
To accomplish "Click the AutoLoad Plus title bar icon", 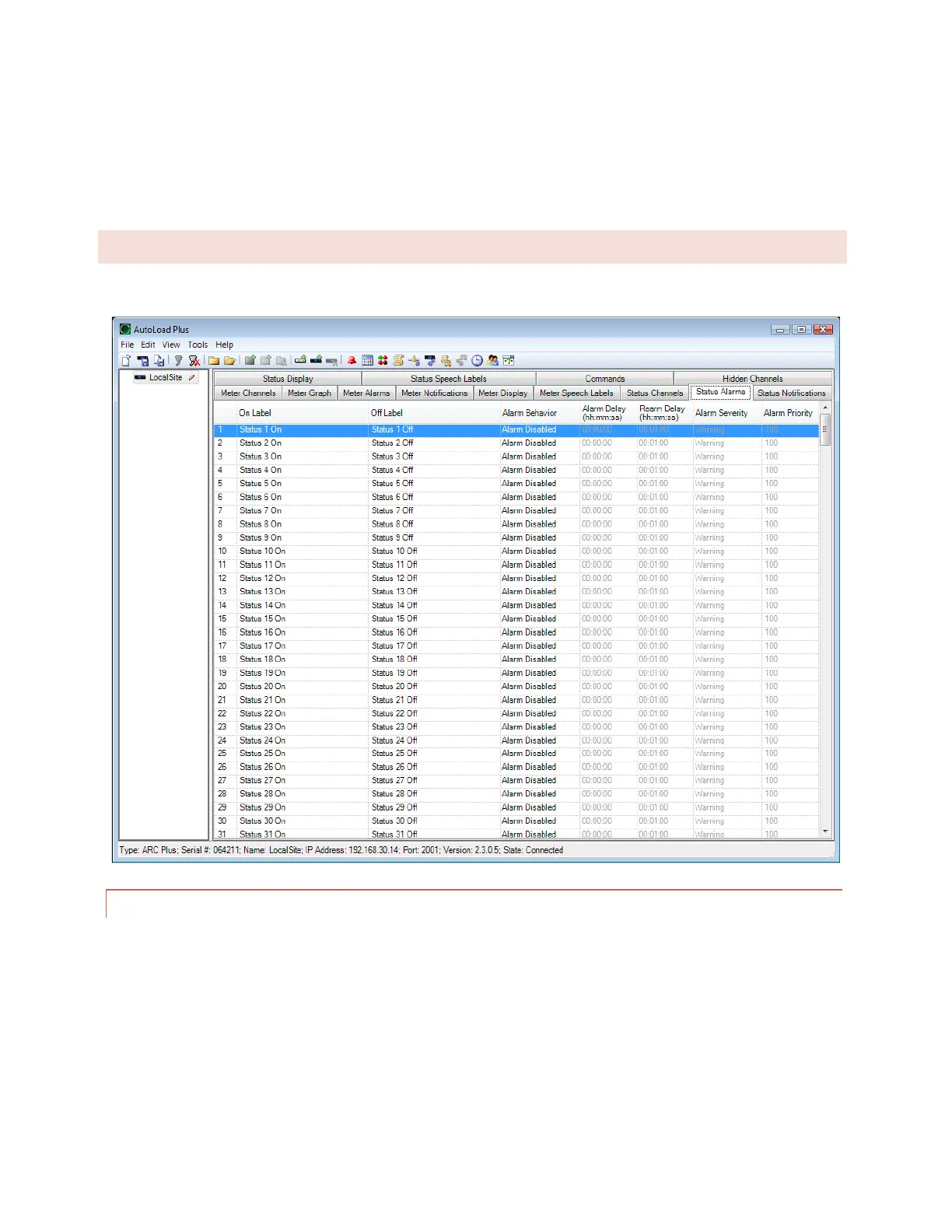I will point(124,330).
